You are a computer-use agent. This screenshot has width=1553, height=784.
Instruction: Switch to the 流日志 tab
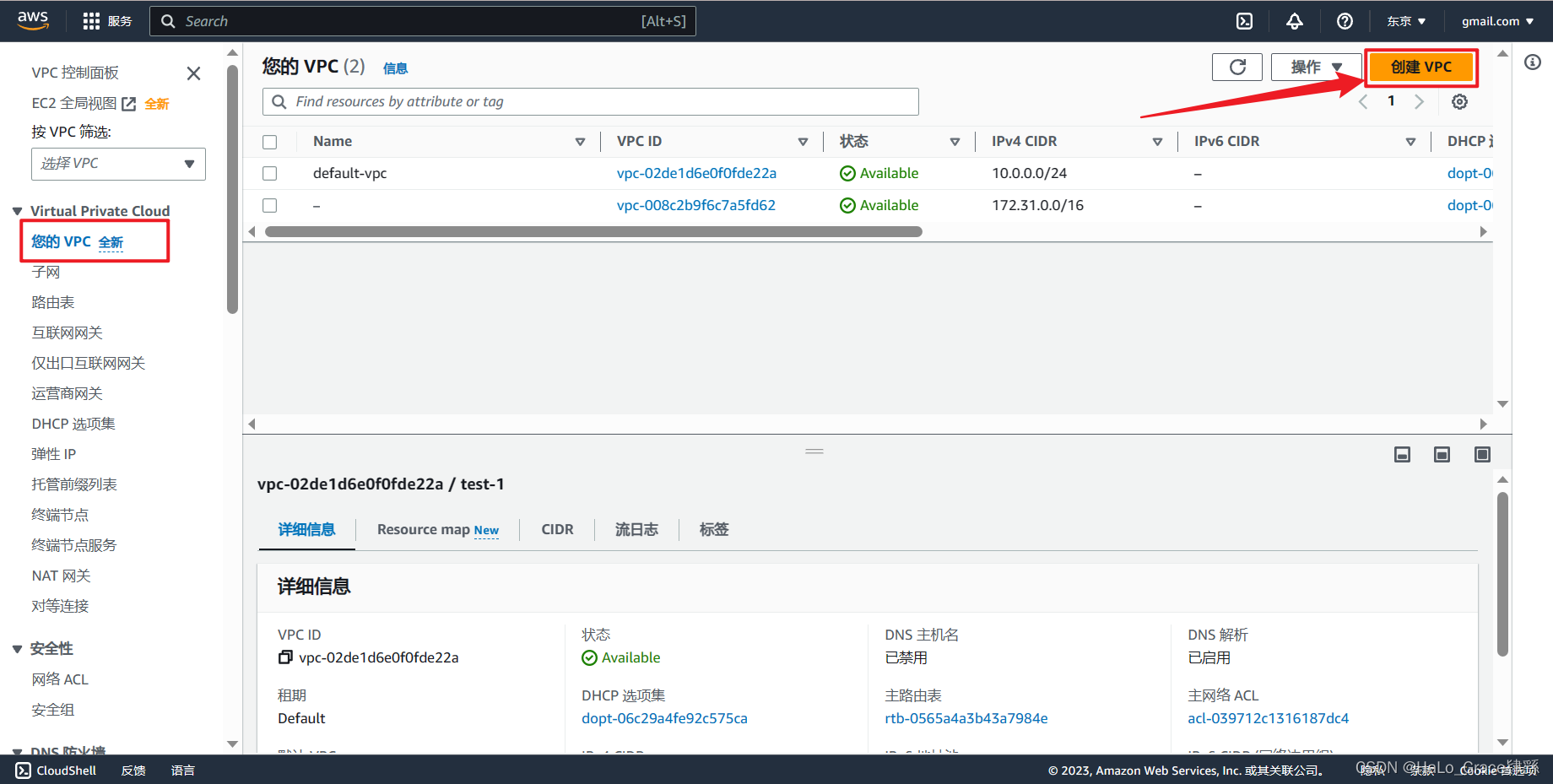click(x=636, y=529)
